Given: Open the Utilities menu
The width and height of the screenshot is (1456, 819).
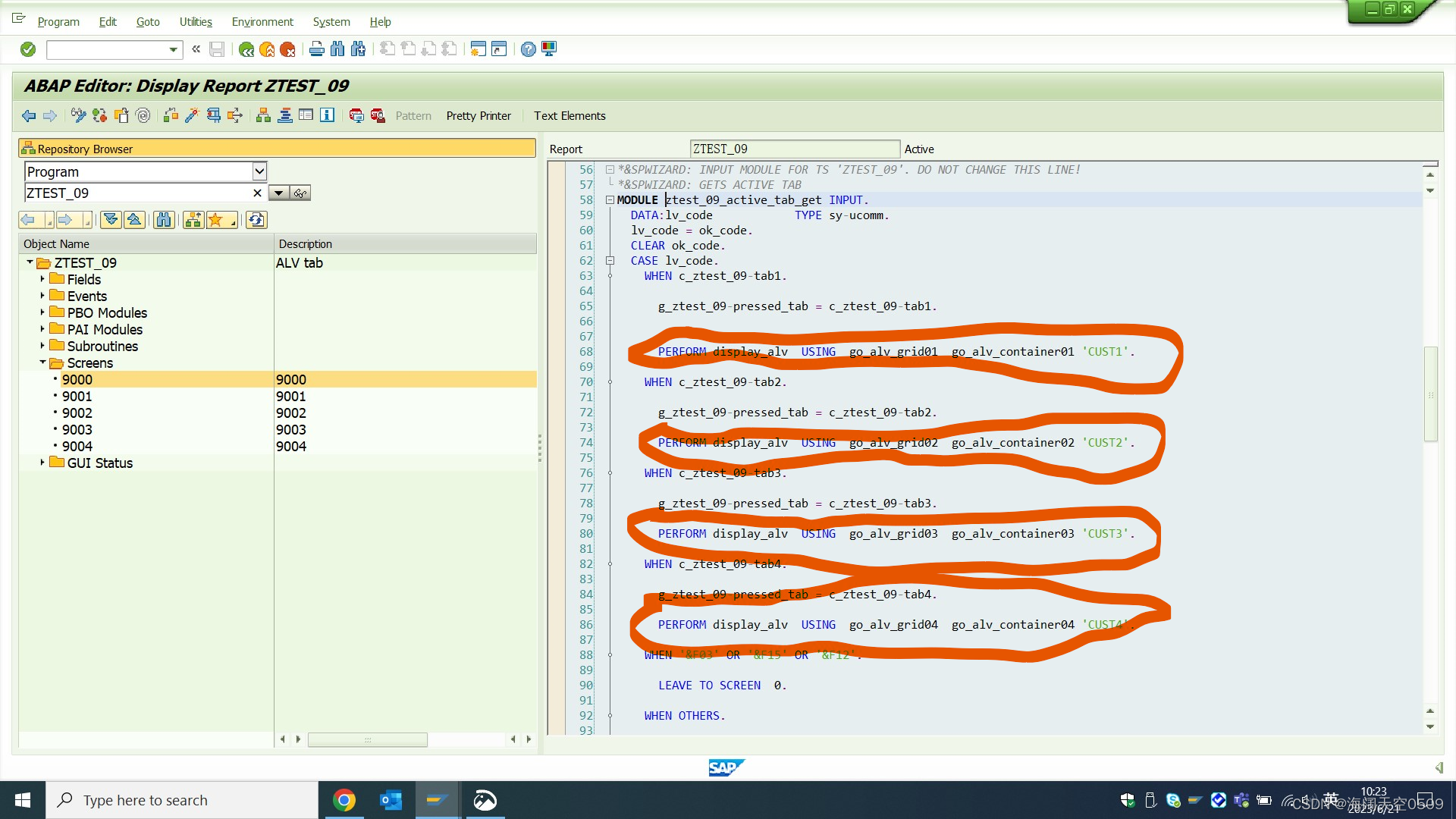Looking at the screenshot, I should (195, 22).
